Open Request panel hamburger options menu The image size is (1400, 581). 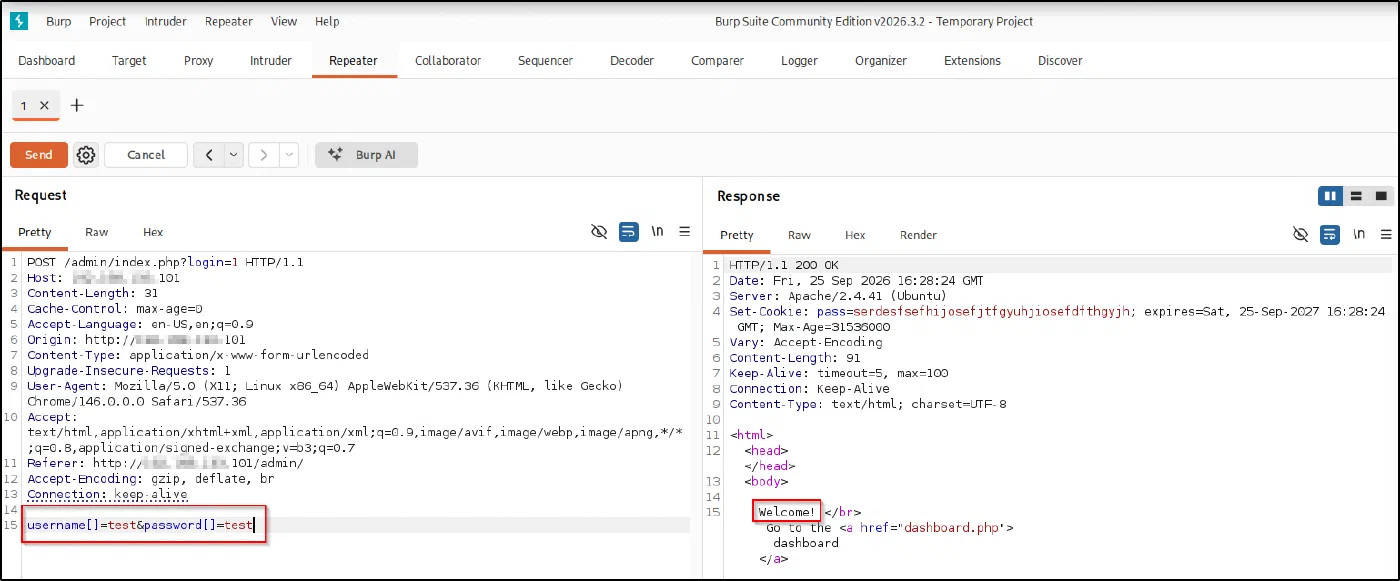pos(685,232)
